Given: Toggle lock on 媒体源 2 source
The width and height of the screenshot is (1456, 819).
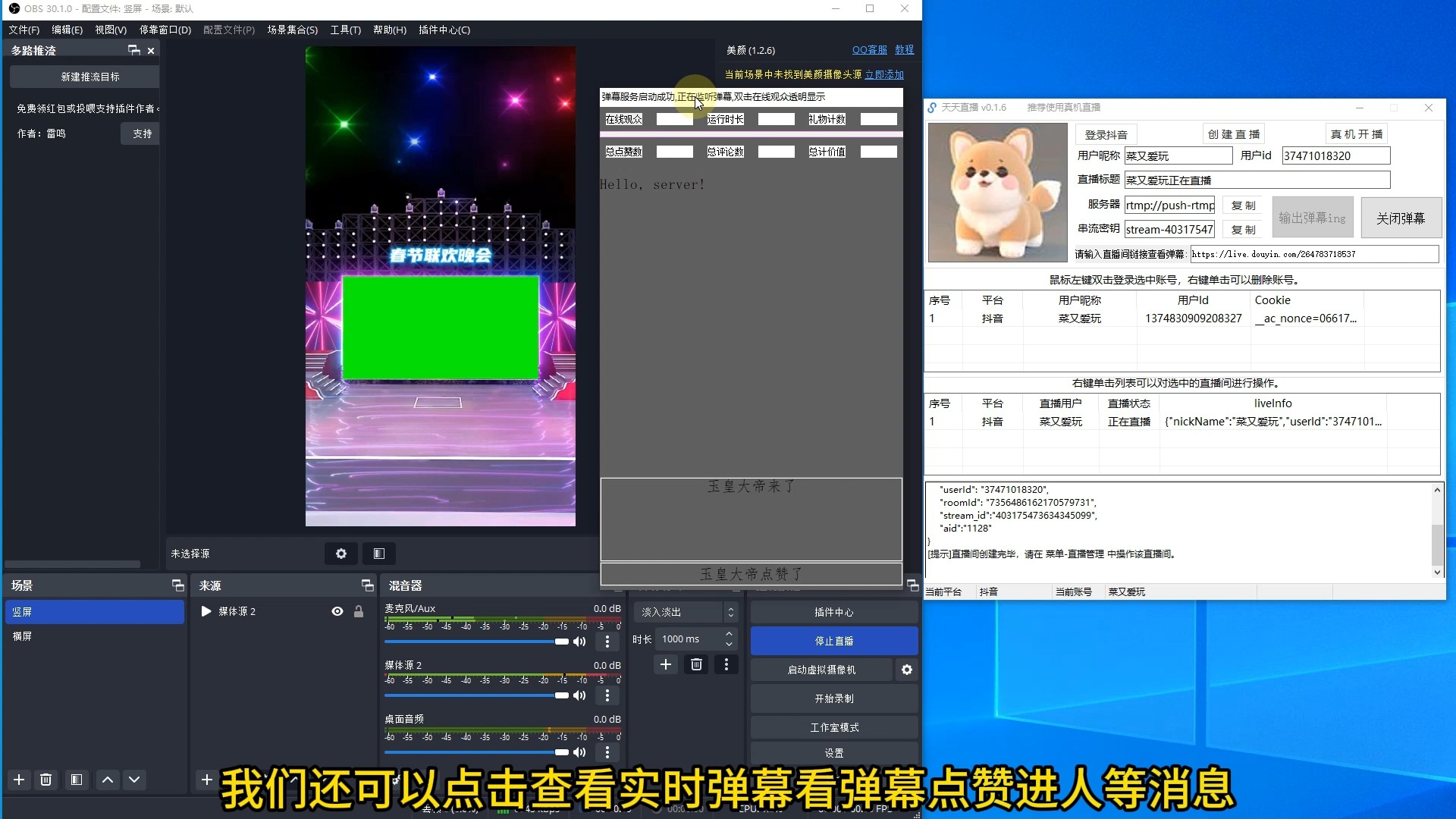Looking at the screenshot, I should 359,611.
